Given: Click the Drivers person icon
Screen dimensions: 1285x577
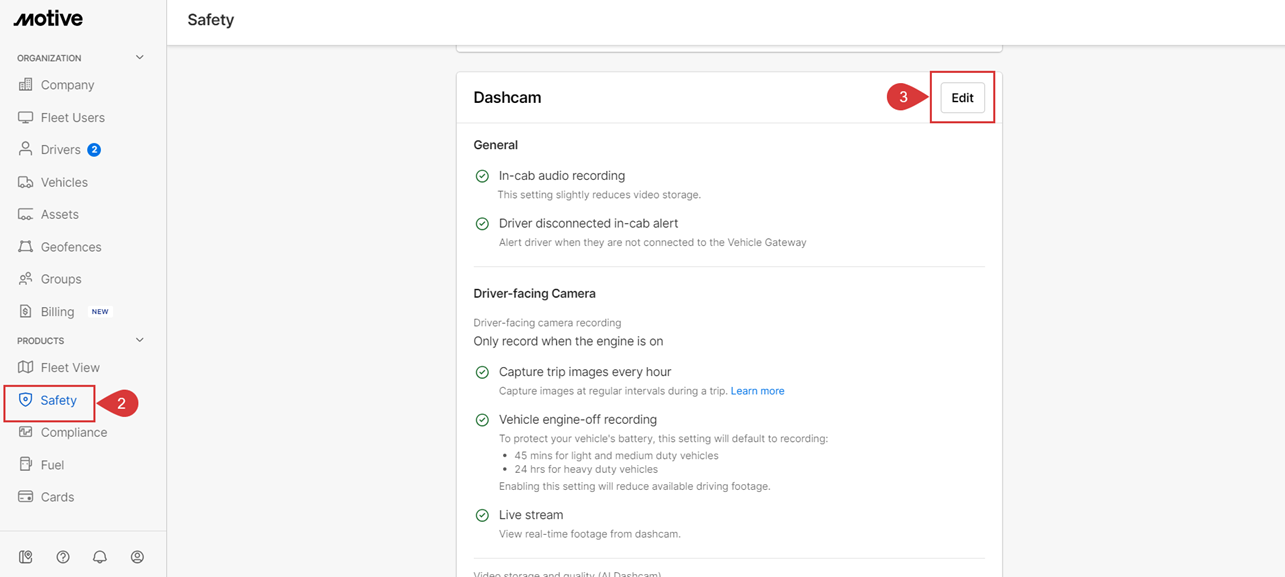Looking at the screenshot, I should pyautogui.click(x=26, y=149).
